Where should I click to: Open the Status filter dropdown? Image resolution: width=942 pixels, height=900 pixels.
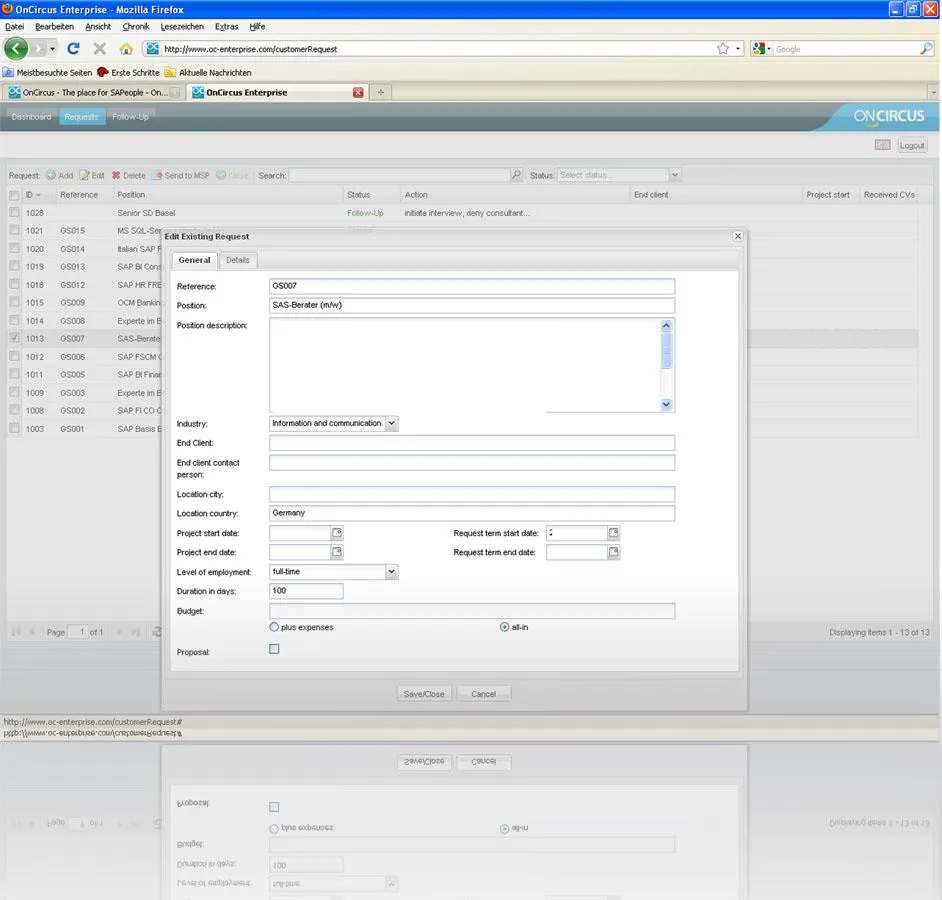point(675,175)
